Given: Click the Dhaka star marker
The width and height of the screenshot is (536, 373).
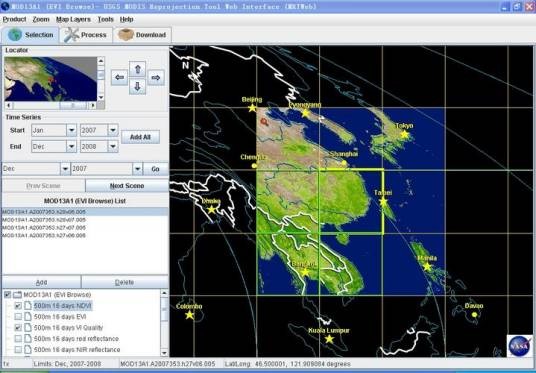Looking at the screenshot, I should click(212, 210).
